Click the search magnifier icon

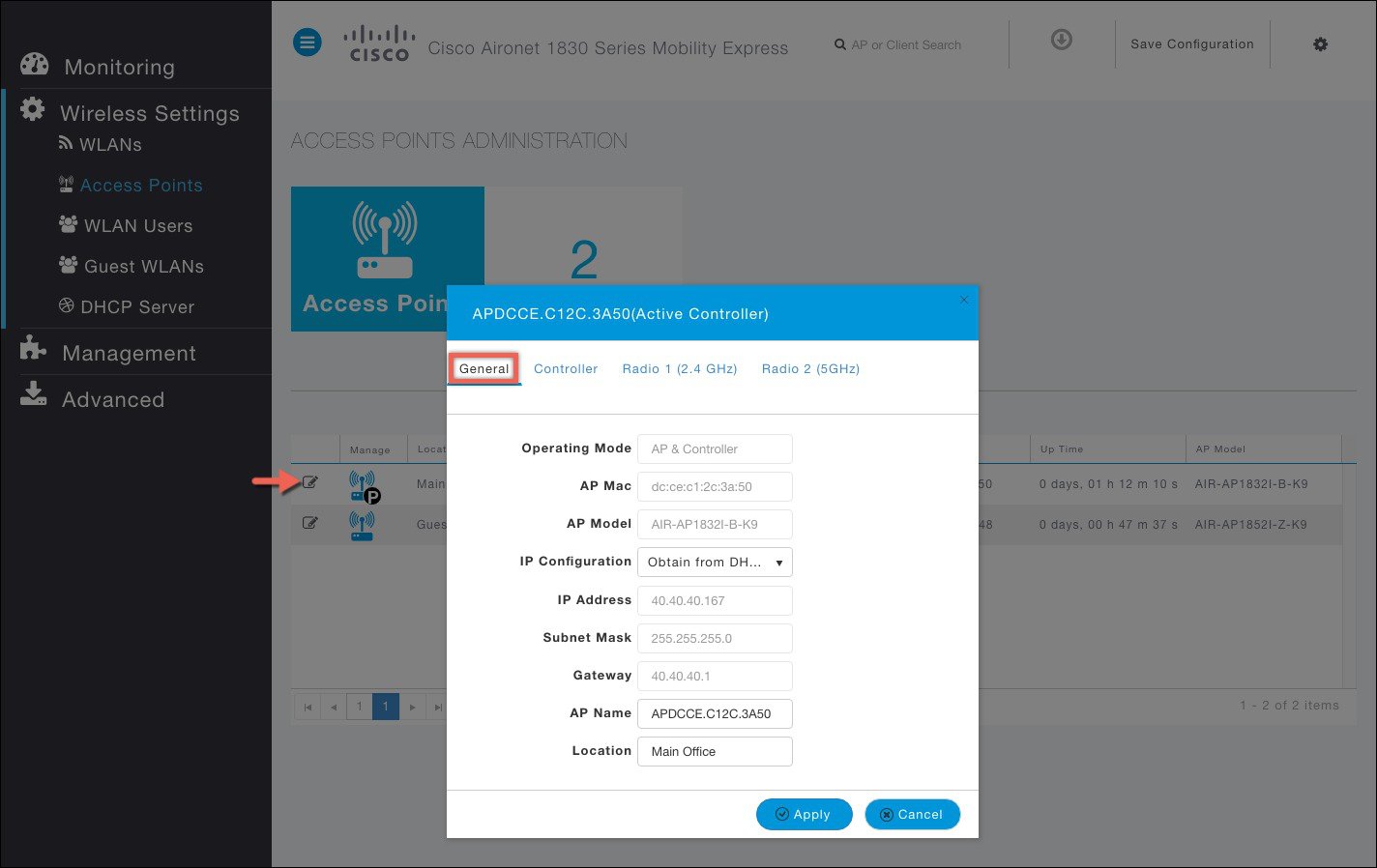839,44
